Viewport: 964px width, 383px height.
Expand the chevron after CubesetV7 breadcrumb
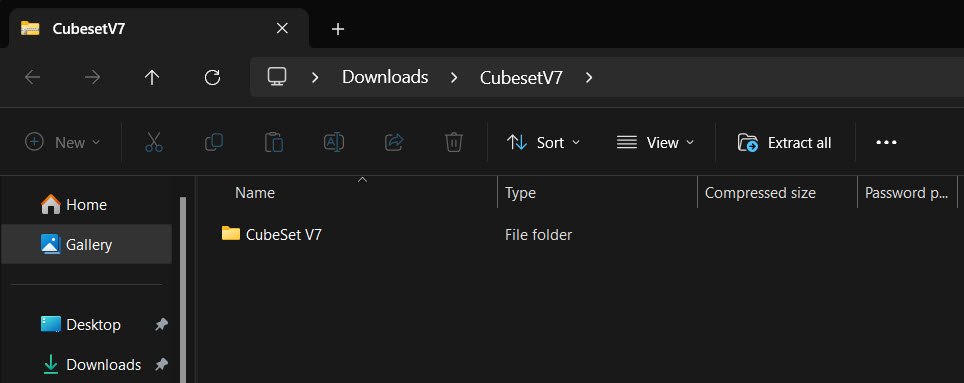pos(589,77)
